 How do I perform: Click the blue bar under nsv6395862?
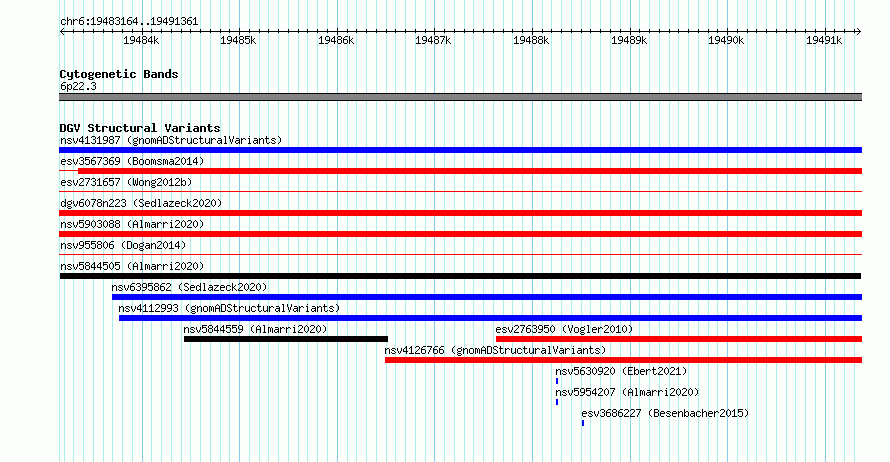(x=487, y=297)
